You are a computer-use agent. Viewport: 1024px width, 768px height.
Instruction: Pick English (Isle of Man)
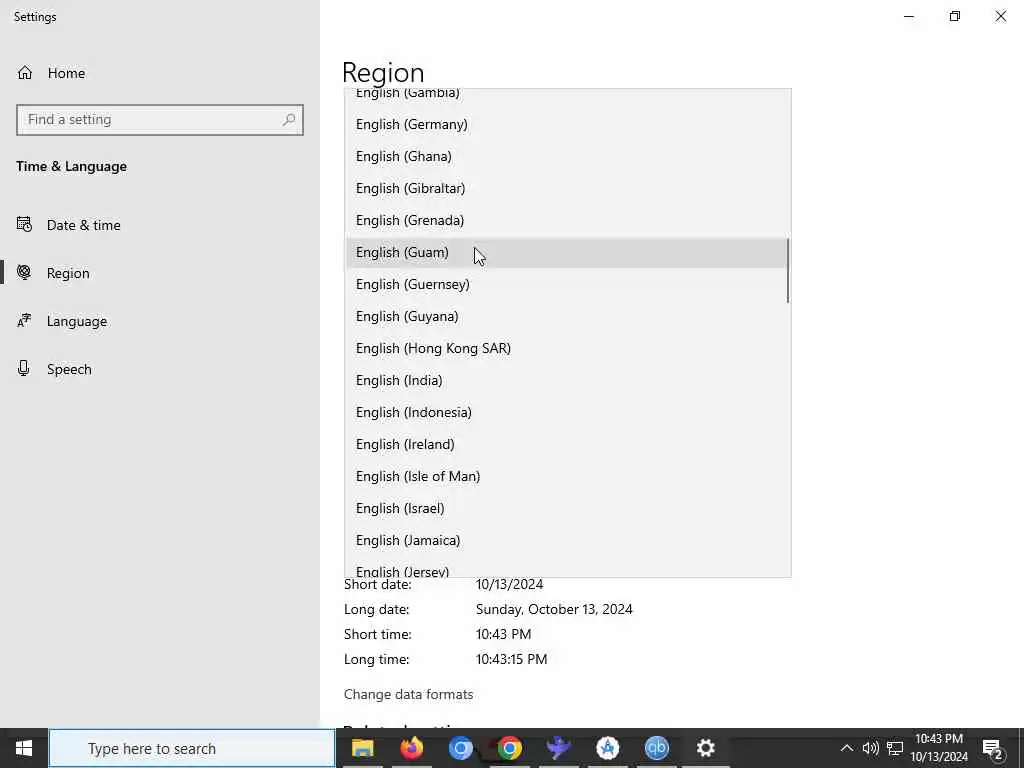[x=567, y=476]
